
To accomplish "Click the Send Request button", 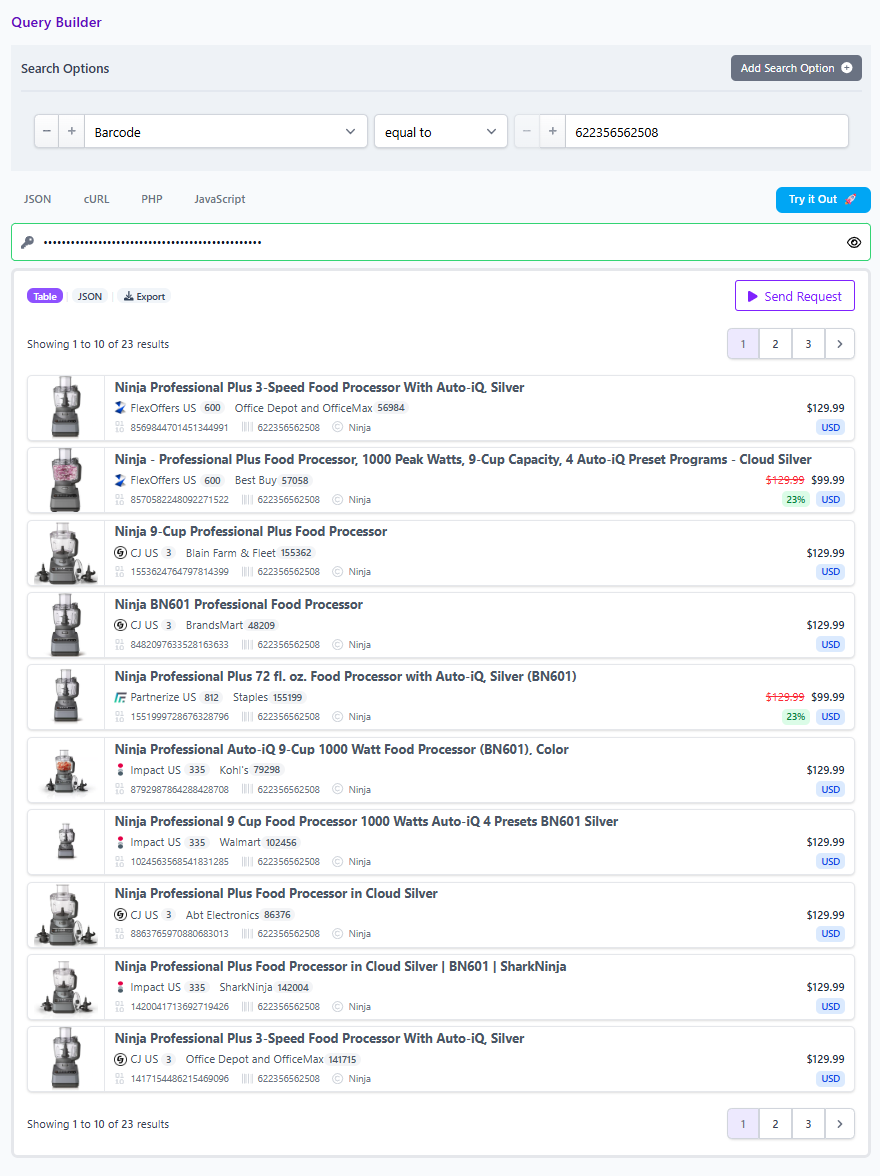I will [x=794, y=296].
